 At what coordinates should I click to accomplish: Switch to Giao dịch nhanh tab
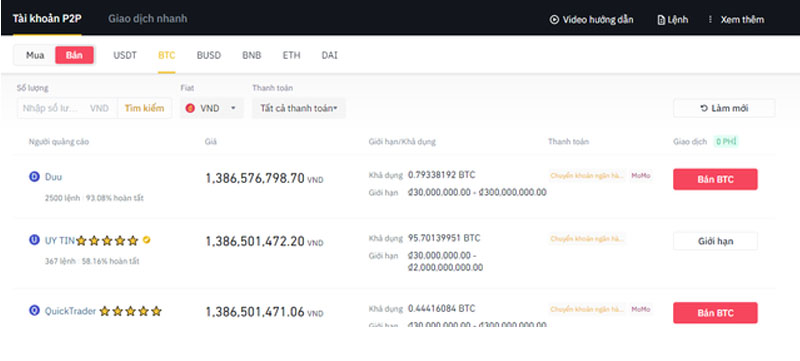(x=147, y=18)
